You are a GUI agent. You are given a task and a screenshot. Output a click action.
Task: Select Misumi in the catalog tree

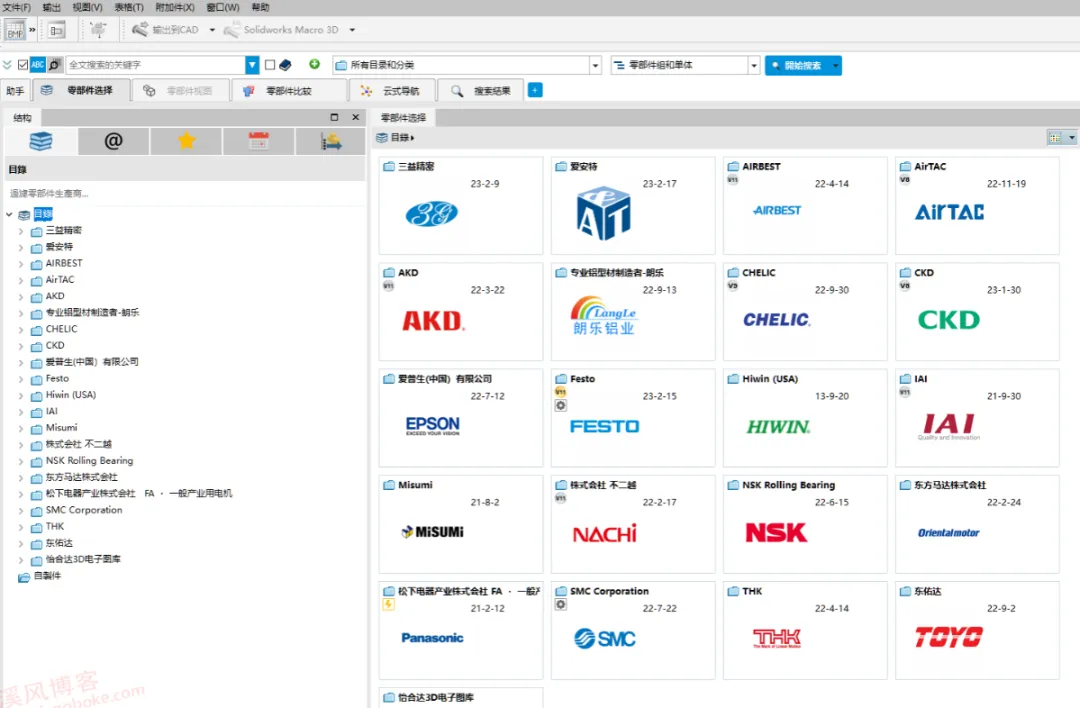61,428
